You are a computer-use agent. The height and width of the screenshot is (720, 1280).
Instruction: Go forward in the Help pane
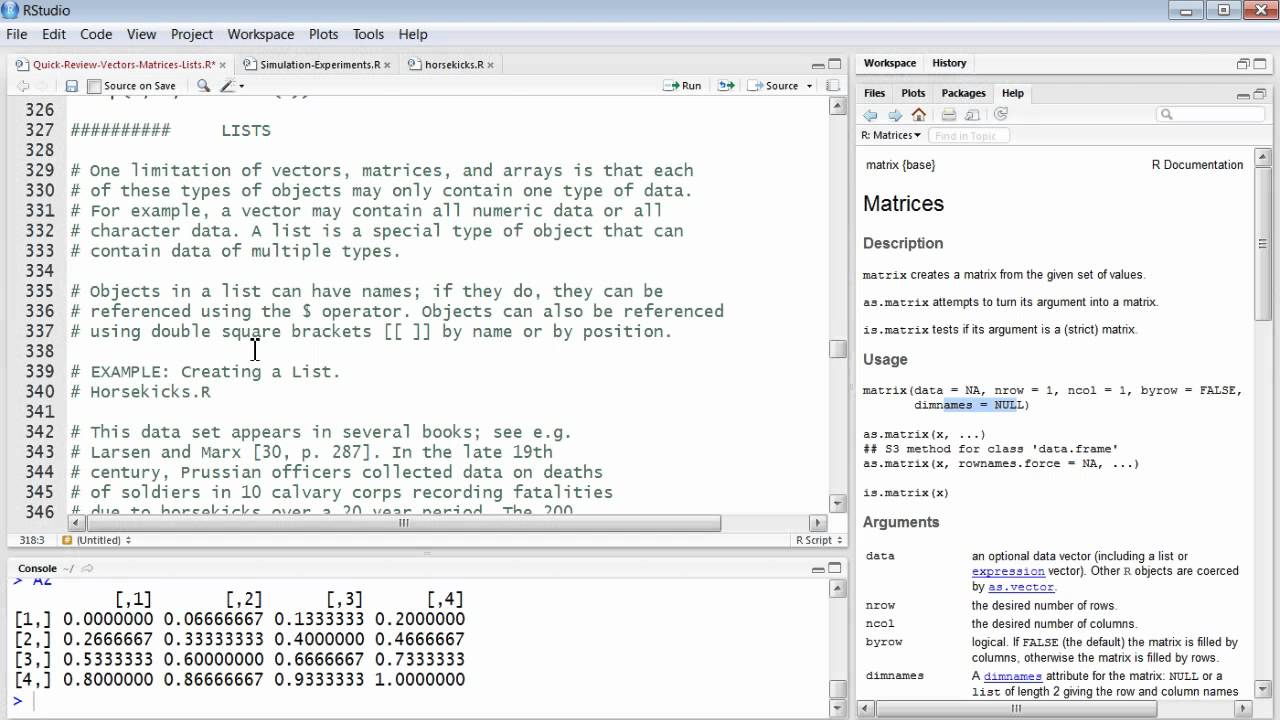pyautogui.click(x=894, y=115)
